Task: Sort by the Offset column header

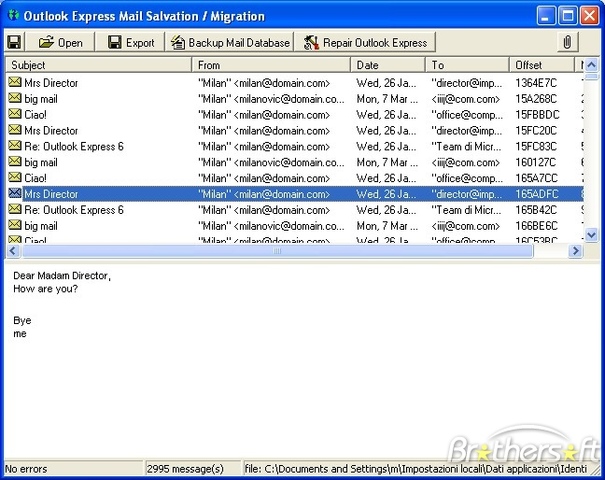Action: [x=542, y=65]
